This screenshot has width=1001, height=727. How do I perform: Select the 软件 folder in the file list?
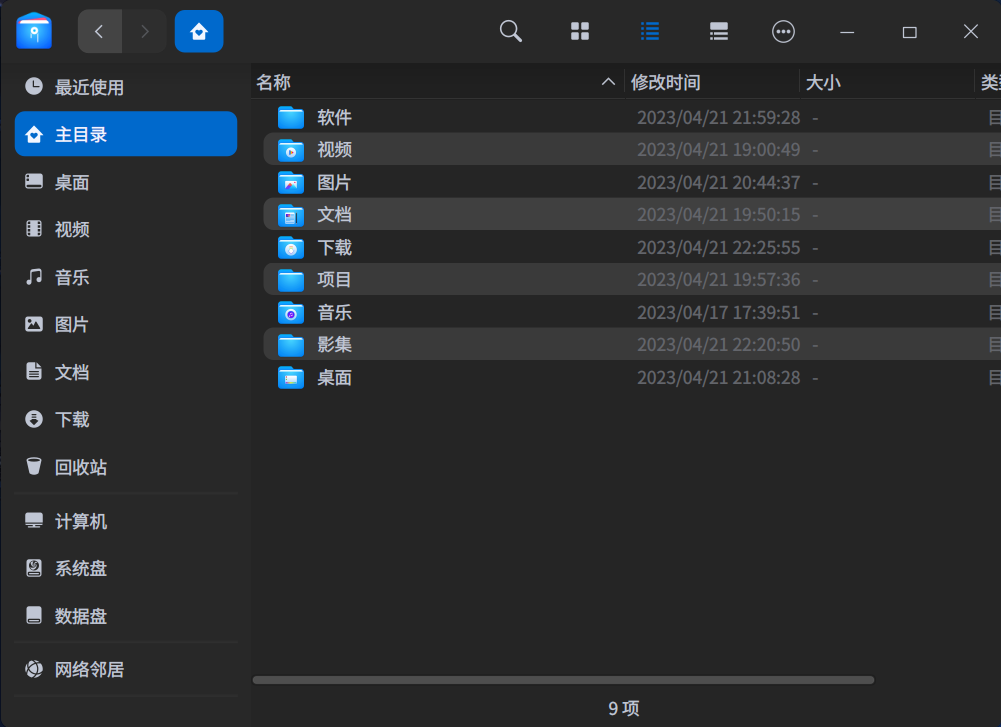(x=335, y=117)
